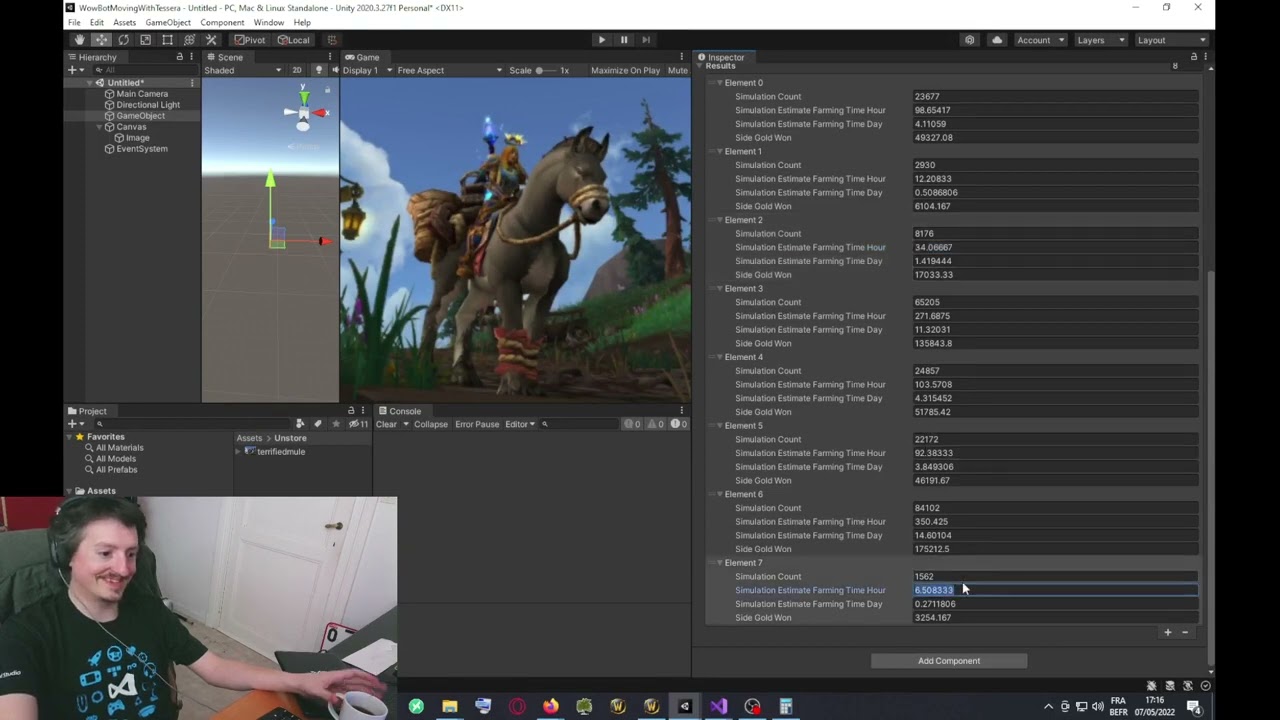Toggle Mute audio in Game view
The image size is (1280, 720).
click(677, 70)
